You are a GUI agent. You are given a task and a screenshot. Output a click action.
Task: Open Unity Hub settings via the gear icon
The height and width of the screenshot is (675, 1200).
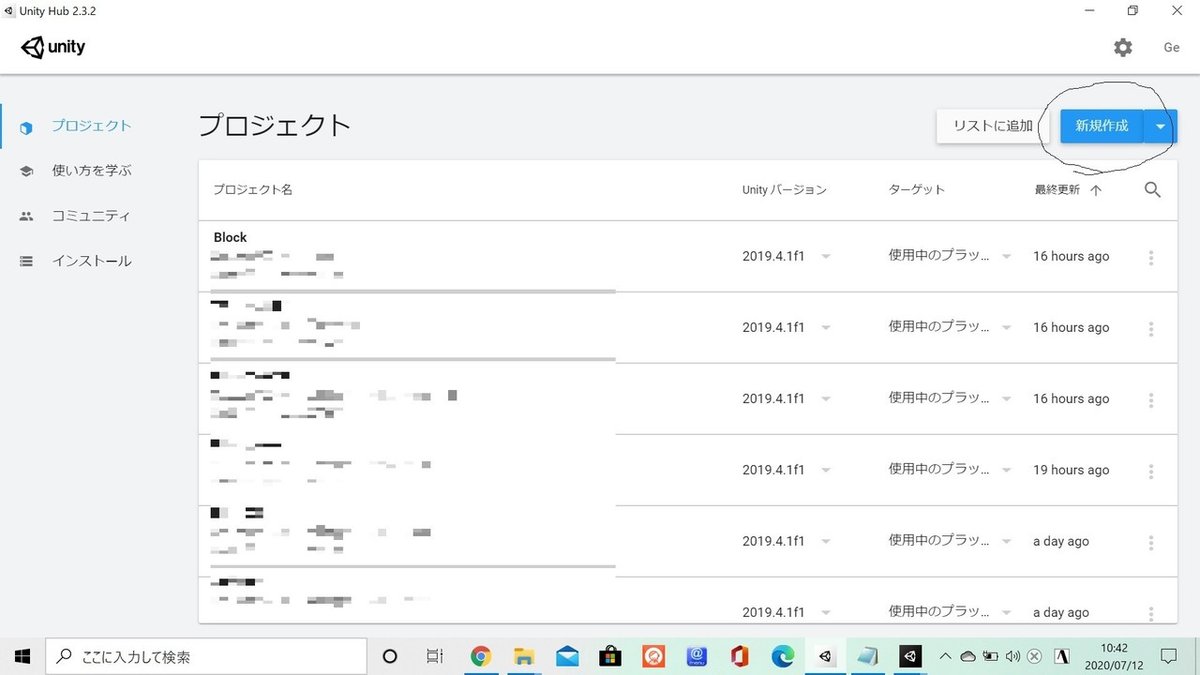[x=1122, y=47]
